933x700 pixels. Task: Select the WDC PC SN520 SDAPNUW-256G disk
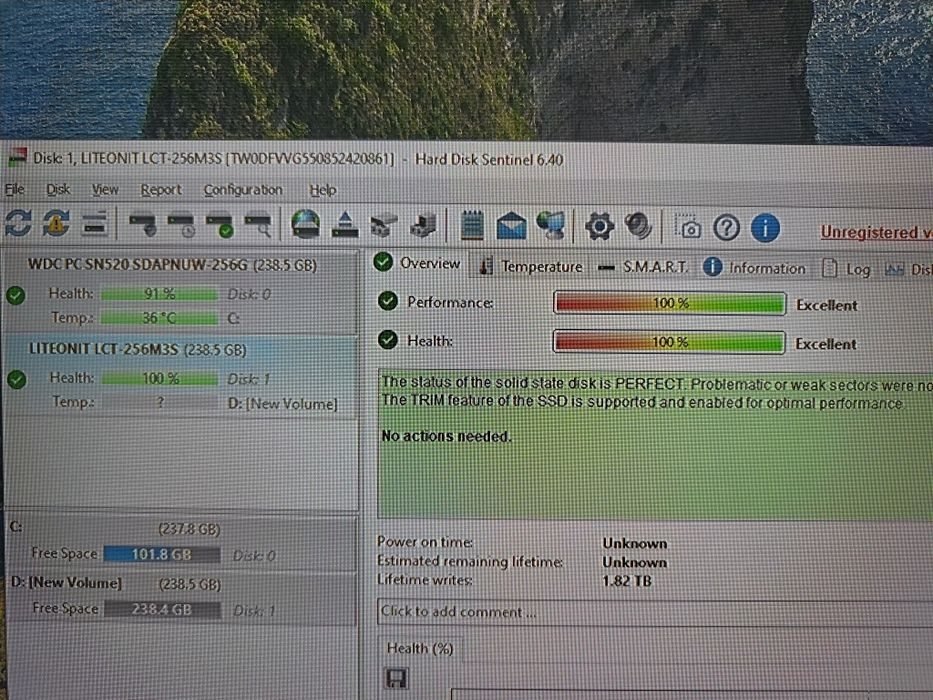coord(180,291)
